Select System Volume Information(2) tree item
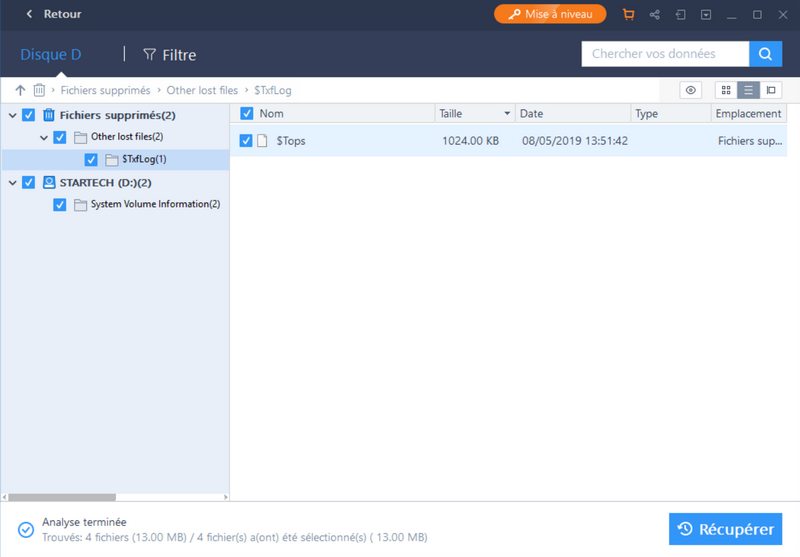The image size is (800, 557). click(156, 204)
